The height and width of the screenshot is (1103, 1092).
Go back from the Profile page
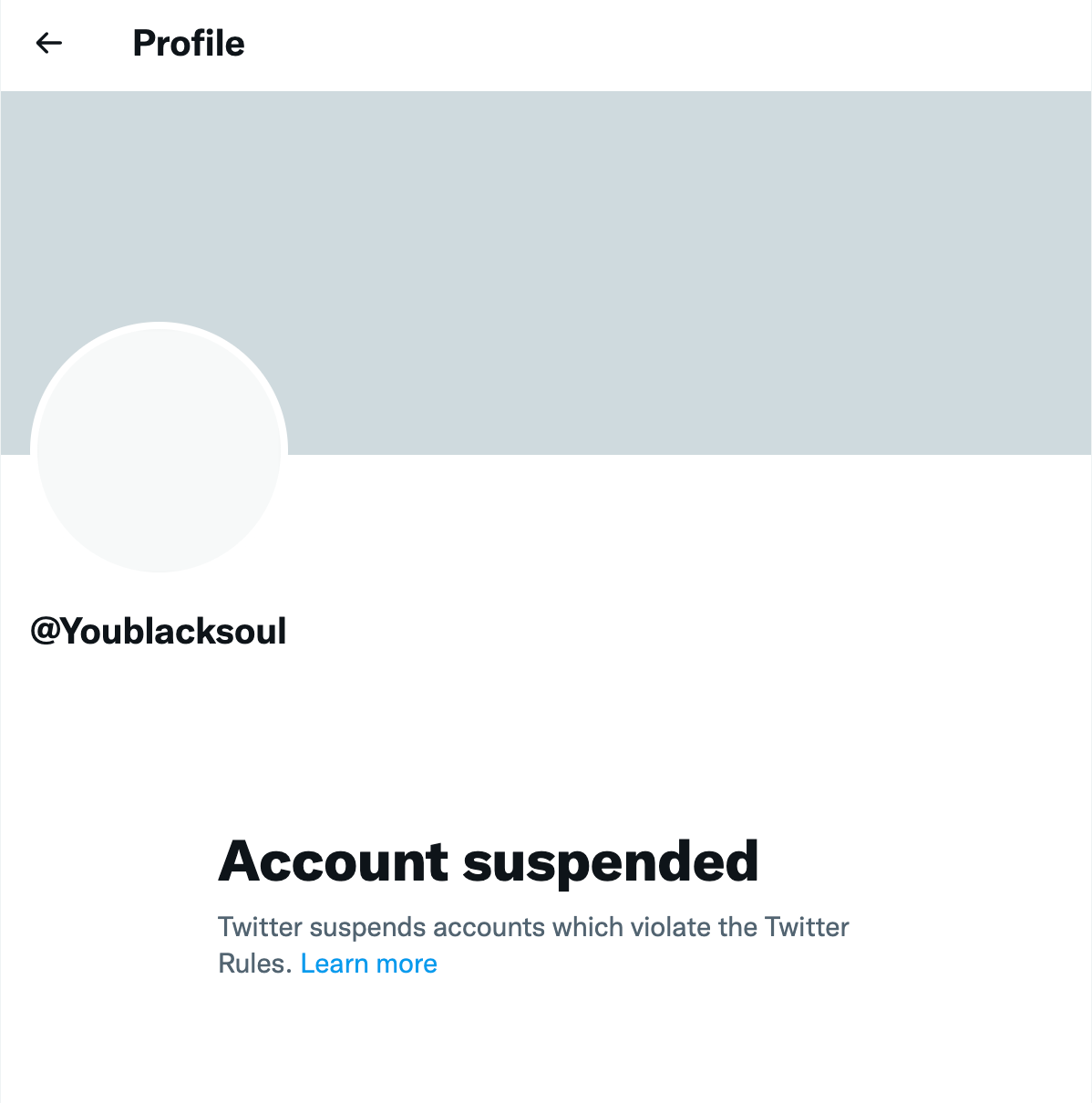tap(48, 43)
